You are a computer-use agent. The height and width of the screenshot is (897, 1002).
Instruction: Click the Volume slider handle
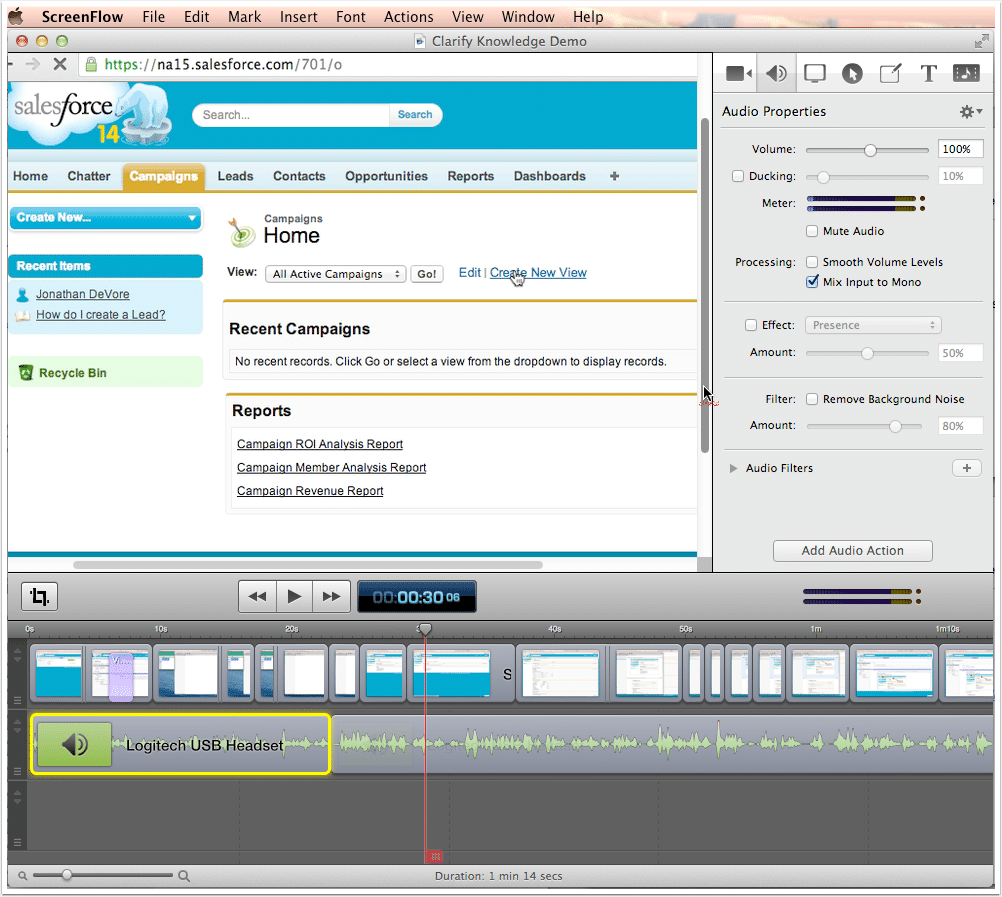point(870,150)
